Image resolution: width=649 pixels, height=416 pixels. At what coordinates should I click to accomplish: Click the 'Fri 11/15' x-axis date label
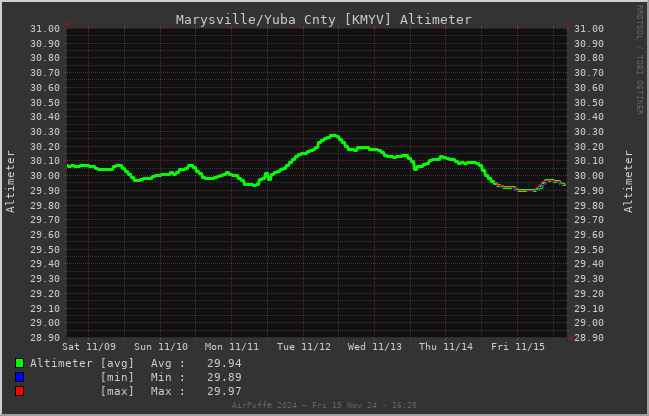coord(518,346)
